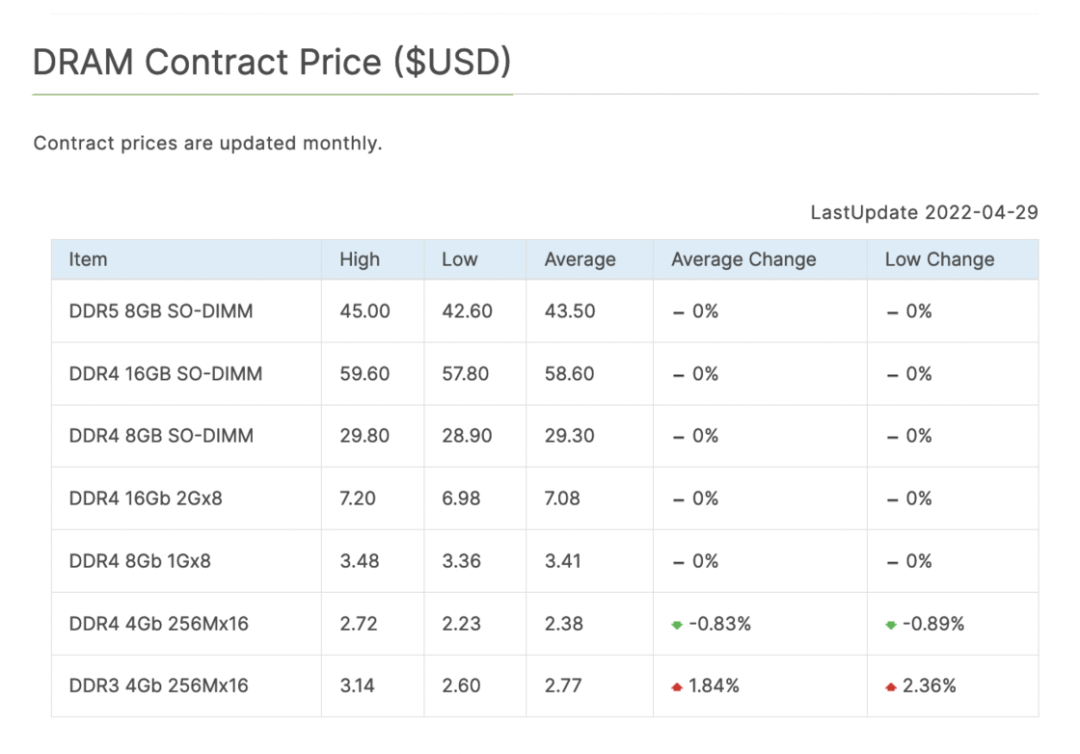
Task: Select the DDR4 4Gb 256Mx16 item
Action: 159,624
